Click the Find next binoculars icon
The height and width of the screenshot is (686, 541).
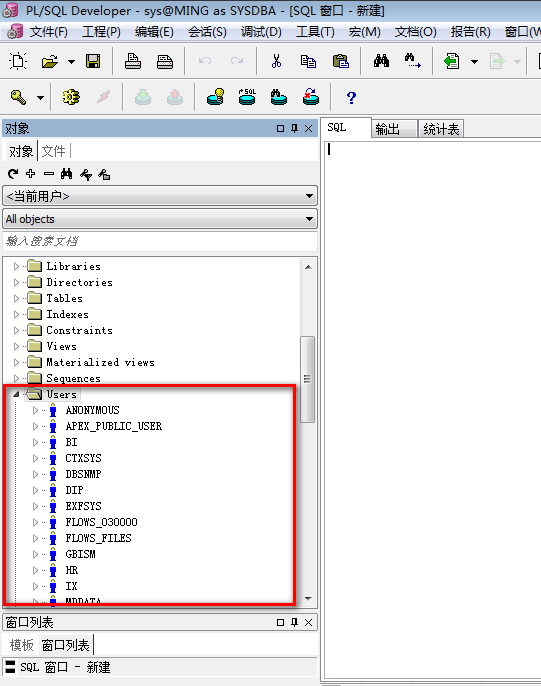[x=412, y=61]
